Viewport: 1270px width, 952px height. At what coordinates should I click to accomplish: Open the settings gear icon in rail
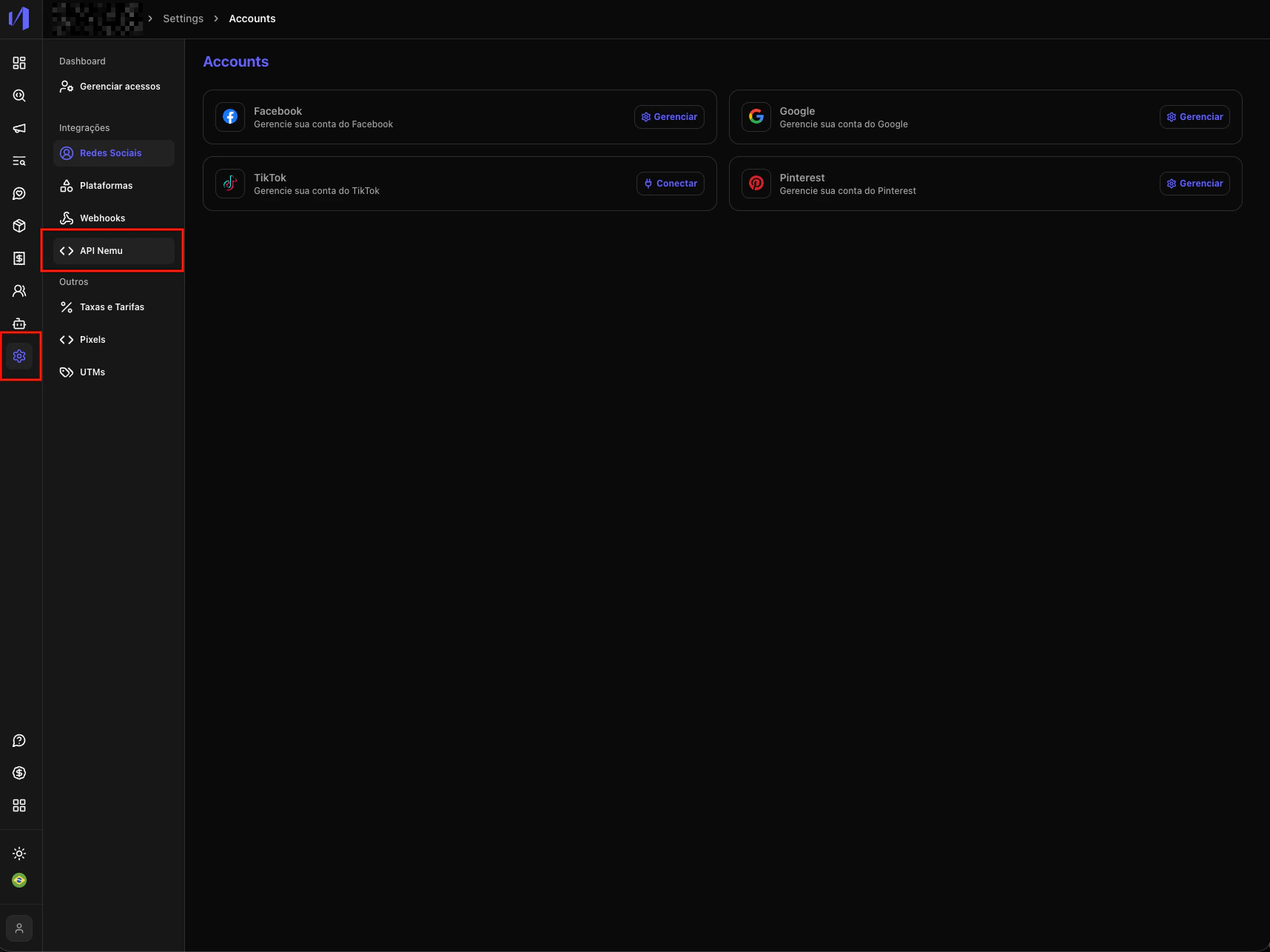tap(19, 356)
